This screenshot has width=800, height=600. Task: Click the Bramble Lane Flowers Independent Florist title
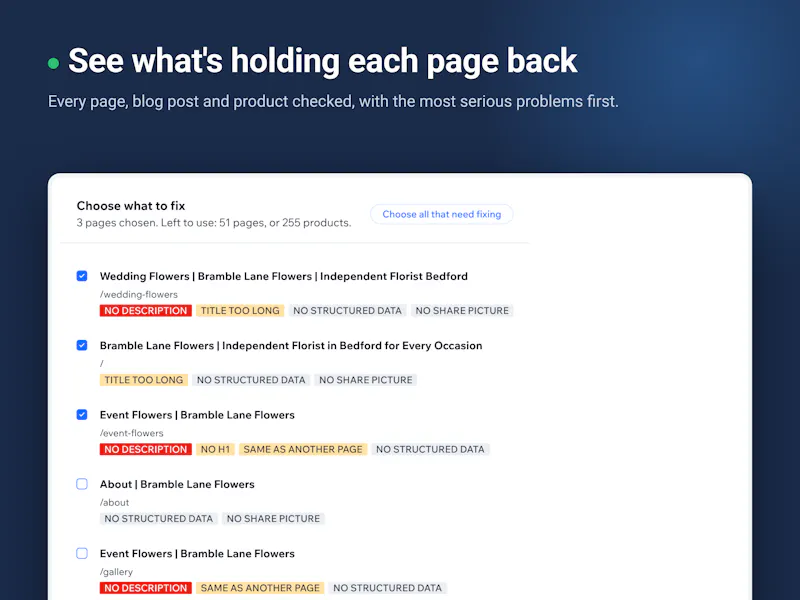[x=291, y=346]
